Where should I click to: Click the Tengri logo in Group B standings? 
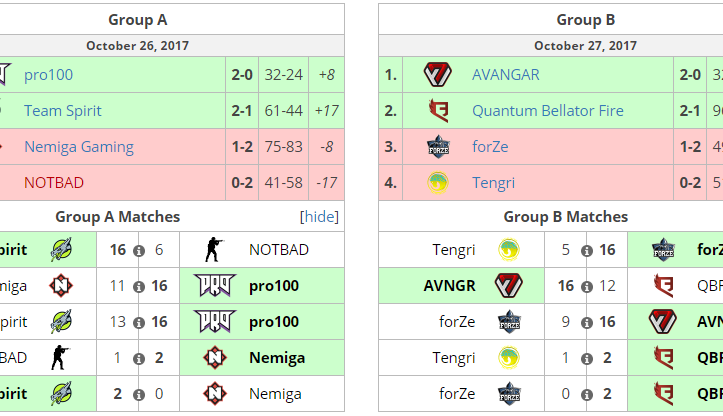pyautogui.click(x=438, y=183)
